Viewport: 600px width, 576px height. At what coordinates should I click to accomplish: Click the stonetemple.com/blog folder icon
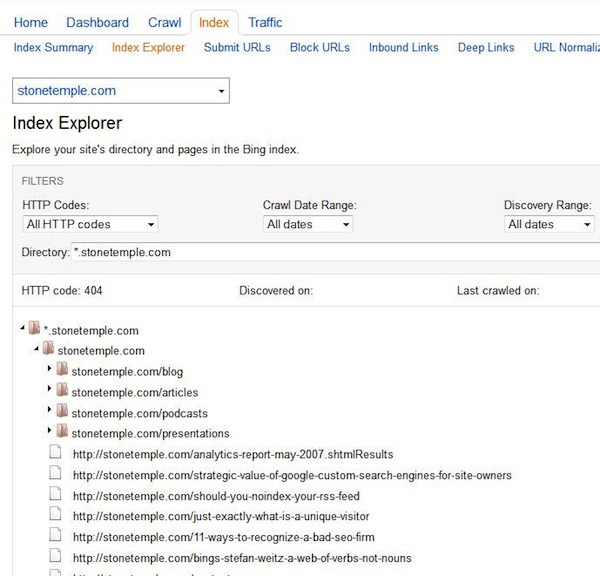[x=62, y=369]
